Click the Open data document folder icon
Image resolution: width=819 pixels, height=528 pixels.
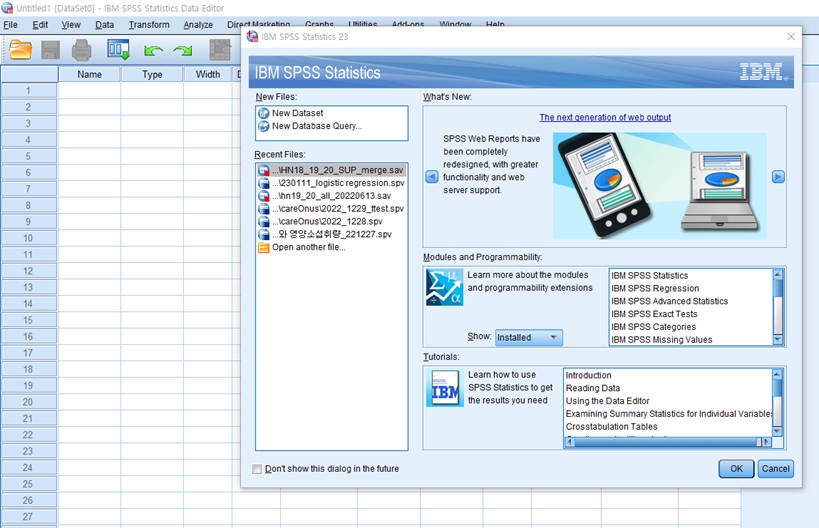coord(20,50)
